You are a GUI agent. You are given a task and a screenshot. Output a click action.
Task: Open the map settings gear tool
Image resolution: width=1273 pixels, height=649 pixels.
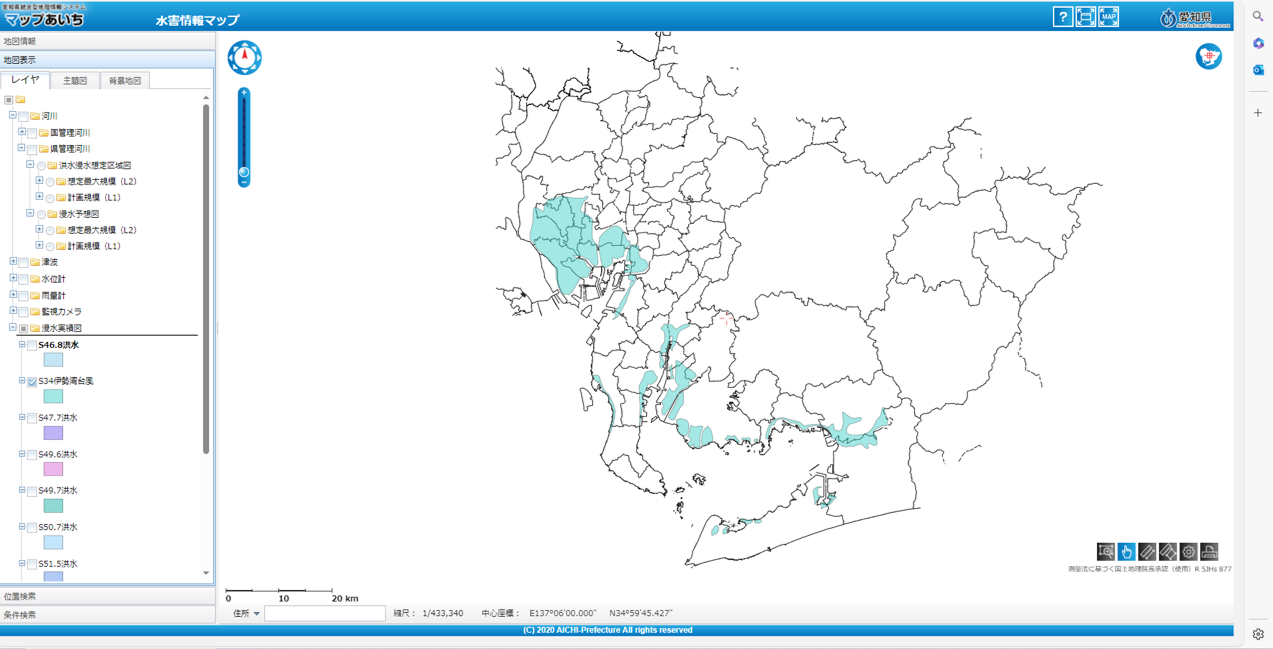1188,552
